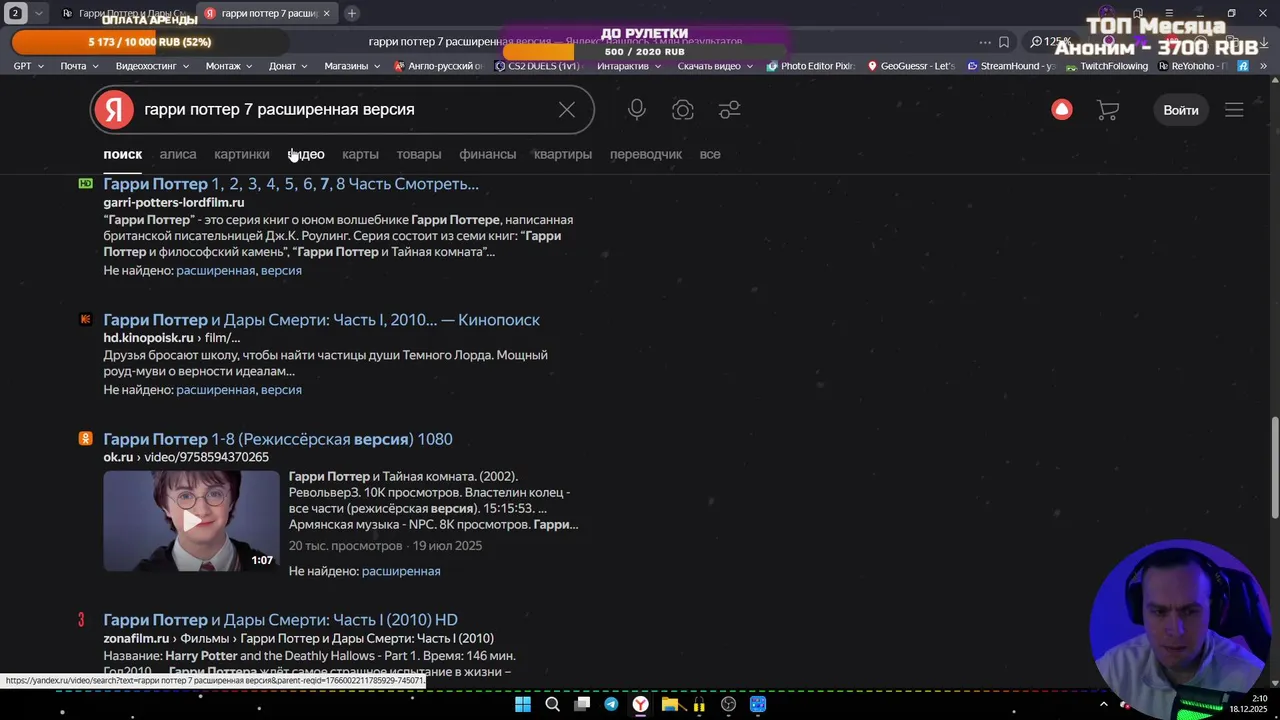Screen dimensions: 1280x720
Task: Switch to the картинки tab
Action: (x=242, y=154)
